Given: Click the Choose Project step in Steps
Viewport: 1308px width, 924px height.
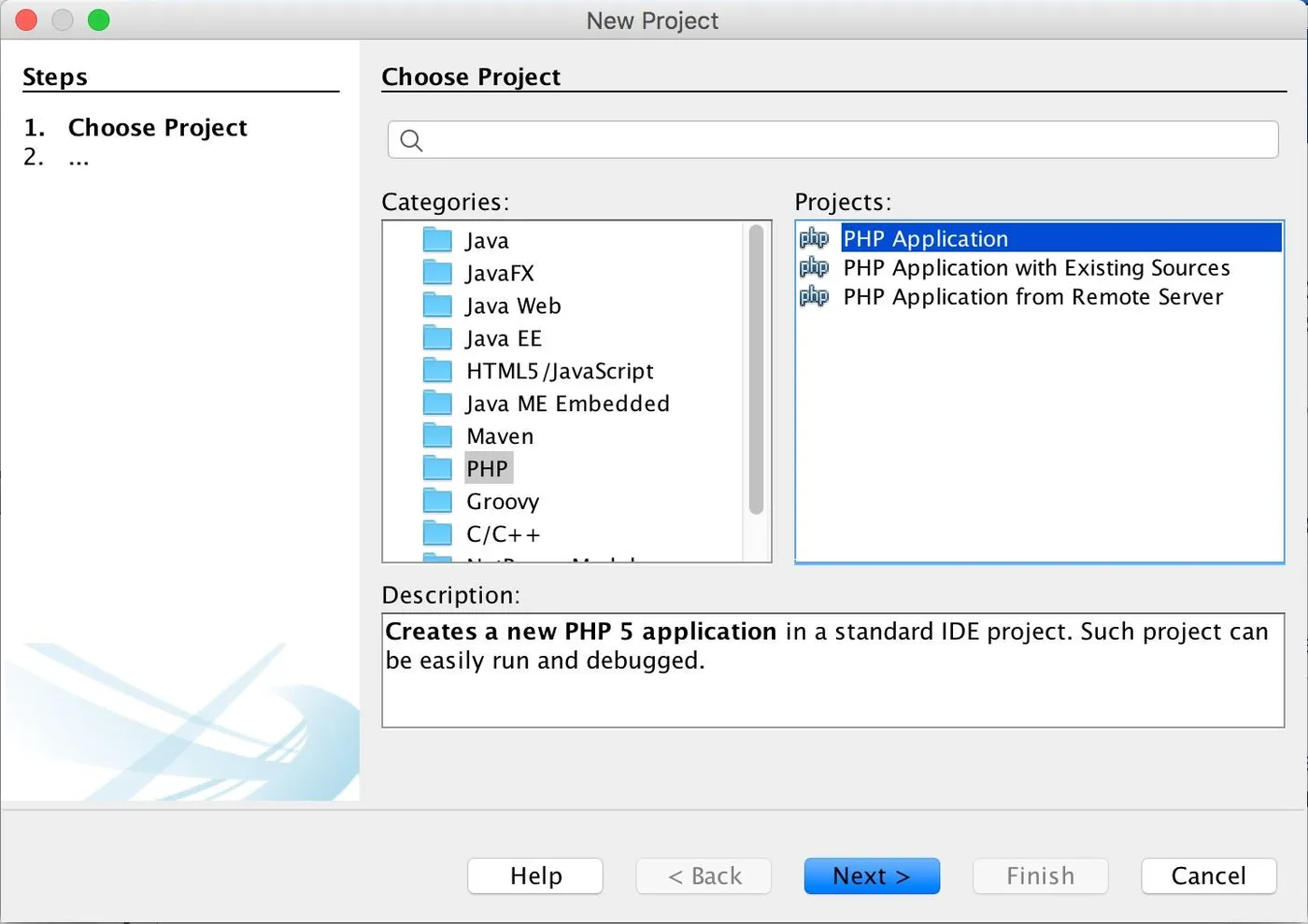Looking at the screenshot, I should click(x=157, y=127).
